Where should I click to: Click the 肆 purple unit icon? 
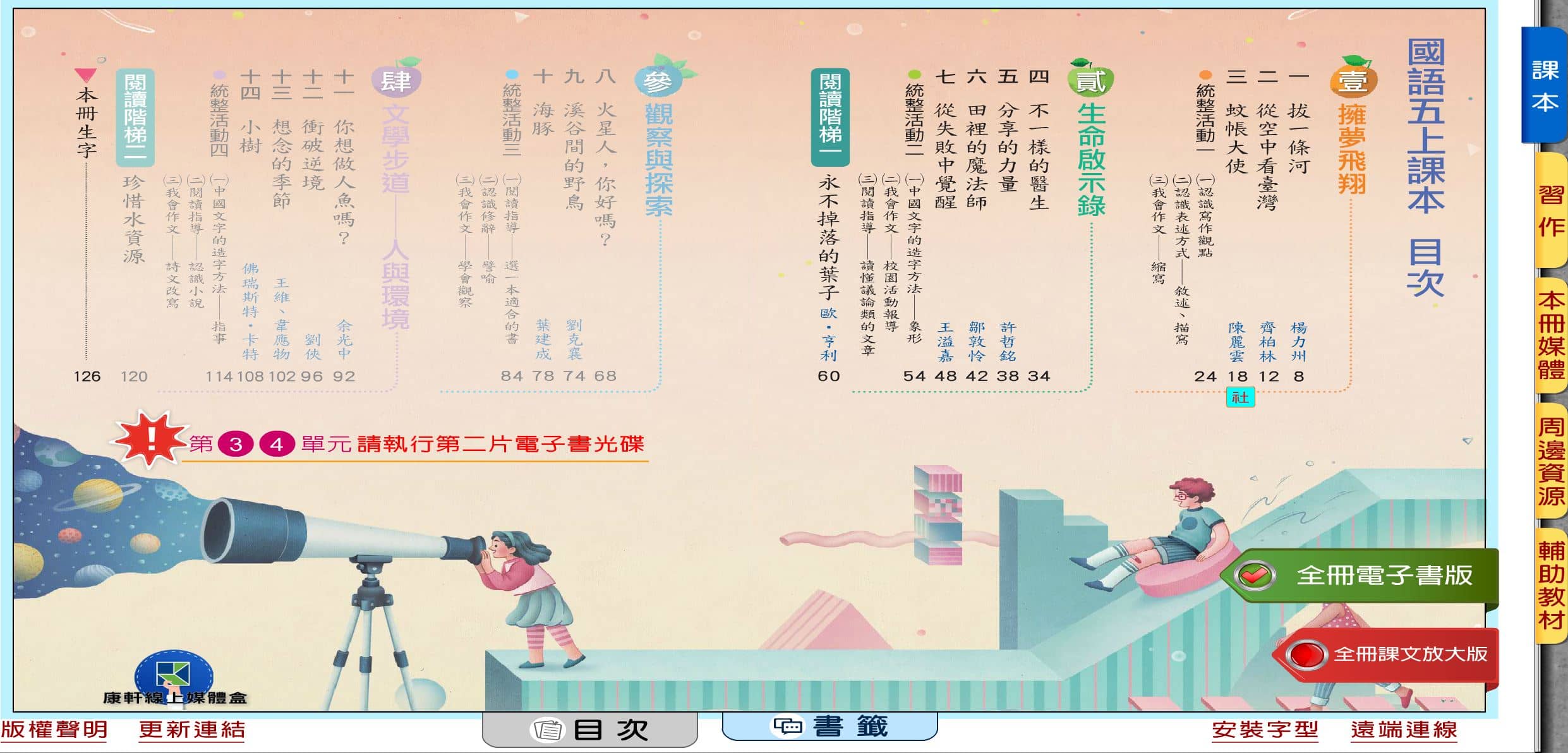click(397, 78)
